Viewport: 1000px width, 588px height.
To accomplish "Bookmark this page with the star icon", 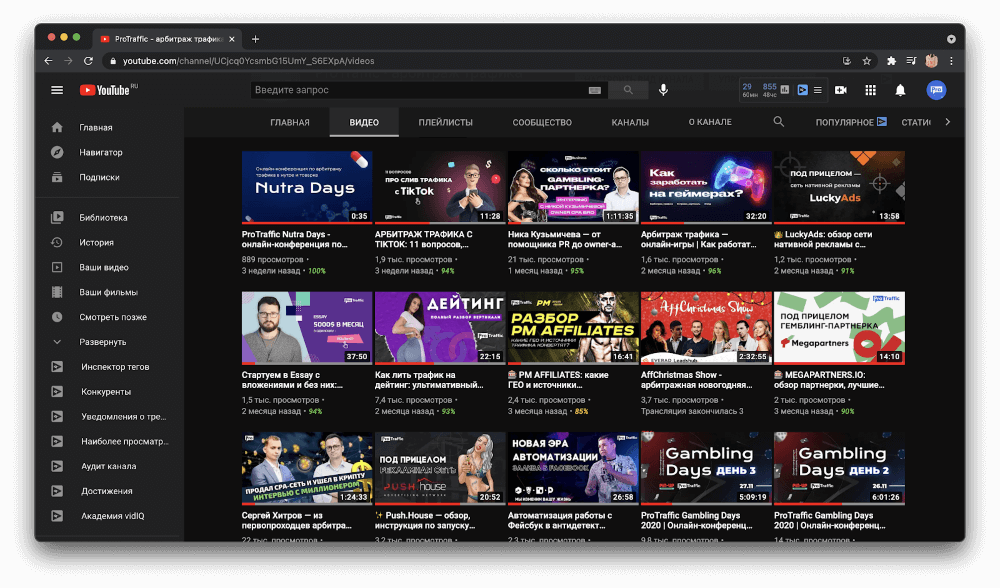I will [x=867, y=61].
